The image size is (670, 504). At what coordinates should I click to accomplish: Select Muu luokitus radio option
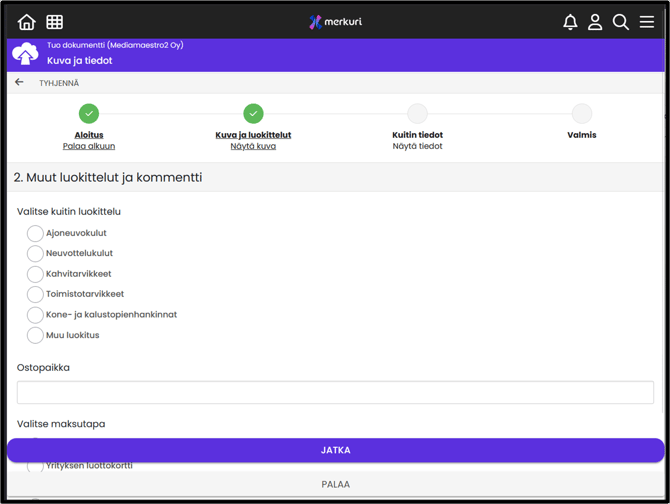tap(35, 335)
